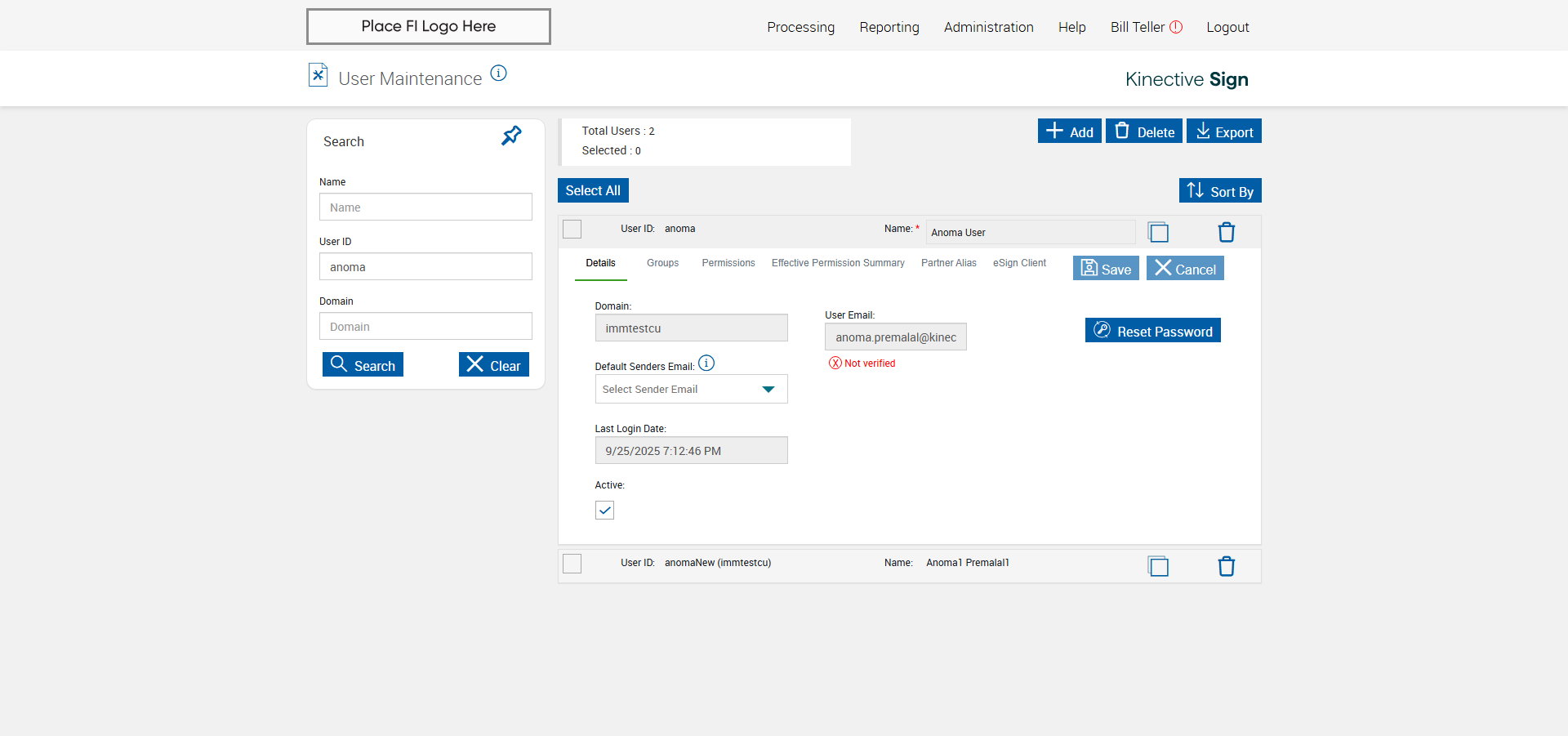Click the Export button
Screen dimensions: 1568x736
pos(1223,132)
